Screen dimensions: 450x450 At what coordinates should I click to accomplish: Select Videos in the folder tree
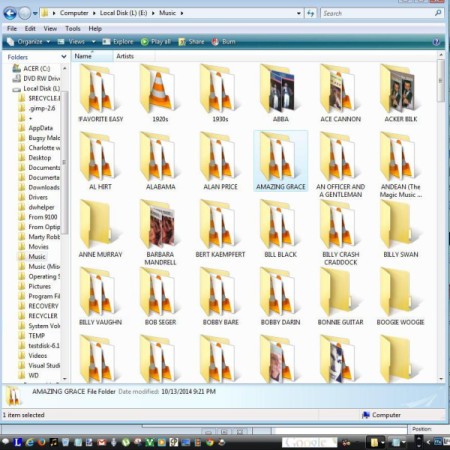pos(33,356)
